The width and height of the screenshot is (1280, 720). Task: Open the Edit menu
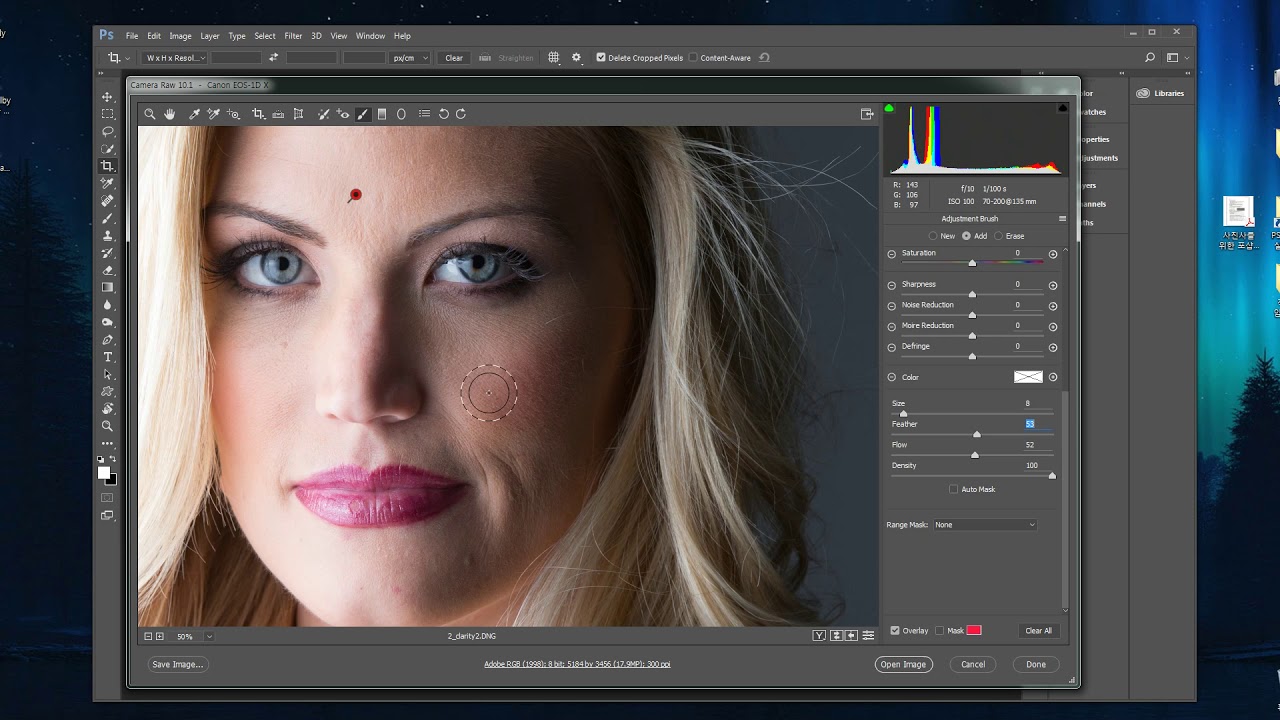coord(154,36)
